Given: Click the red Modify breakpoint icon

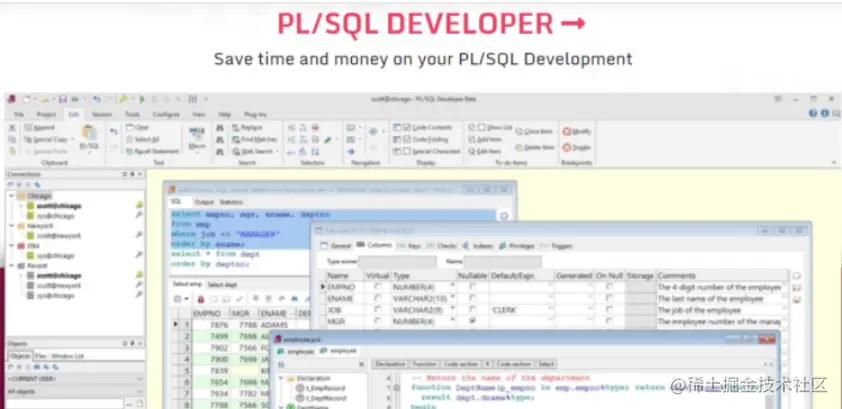Looking at the screenshot, I should point(567,132).
